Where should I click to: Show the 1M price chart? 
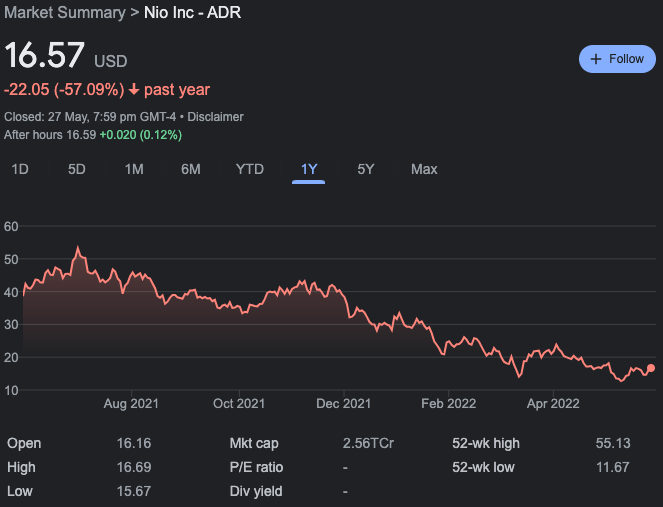coord(134,169)
